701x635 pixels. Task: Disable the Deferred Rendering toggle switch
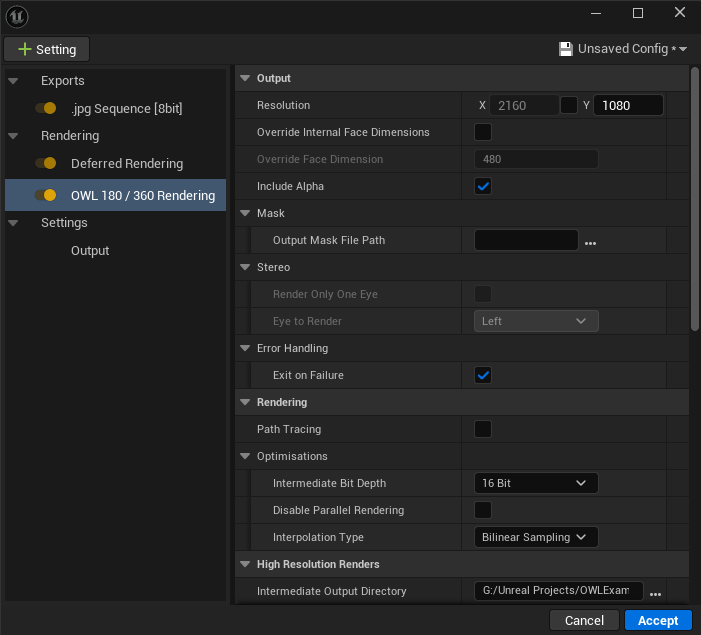(x=45, y=163)
